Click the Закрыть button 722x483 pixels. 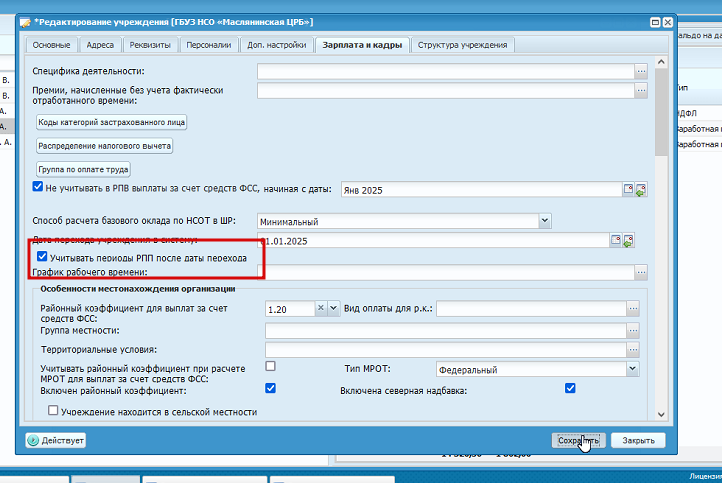[638, 441]
